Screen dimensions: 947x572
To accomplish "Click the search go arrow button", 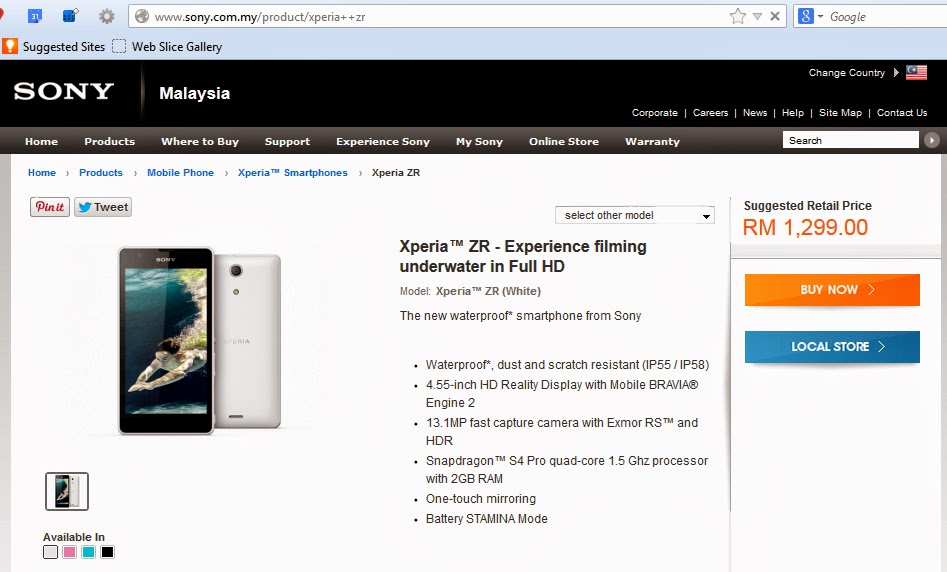I will point(931,140).
